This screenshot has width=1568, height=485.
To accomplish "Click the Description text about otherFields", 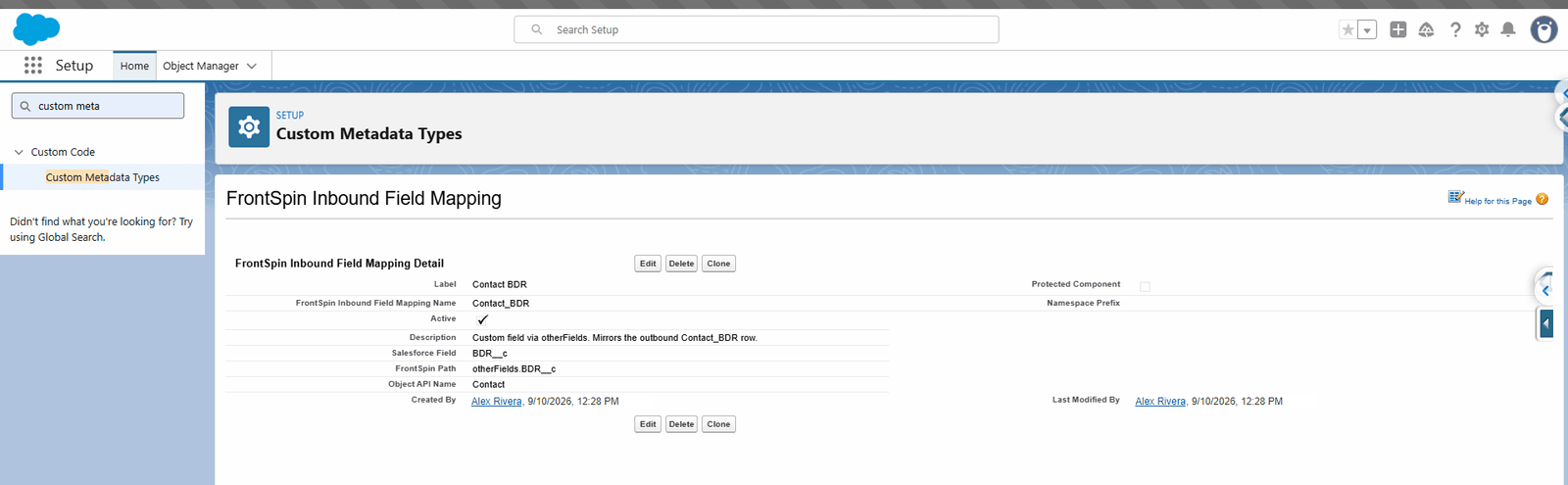I will (614, 337).
